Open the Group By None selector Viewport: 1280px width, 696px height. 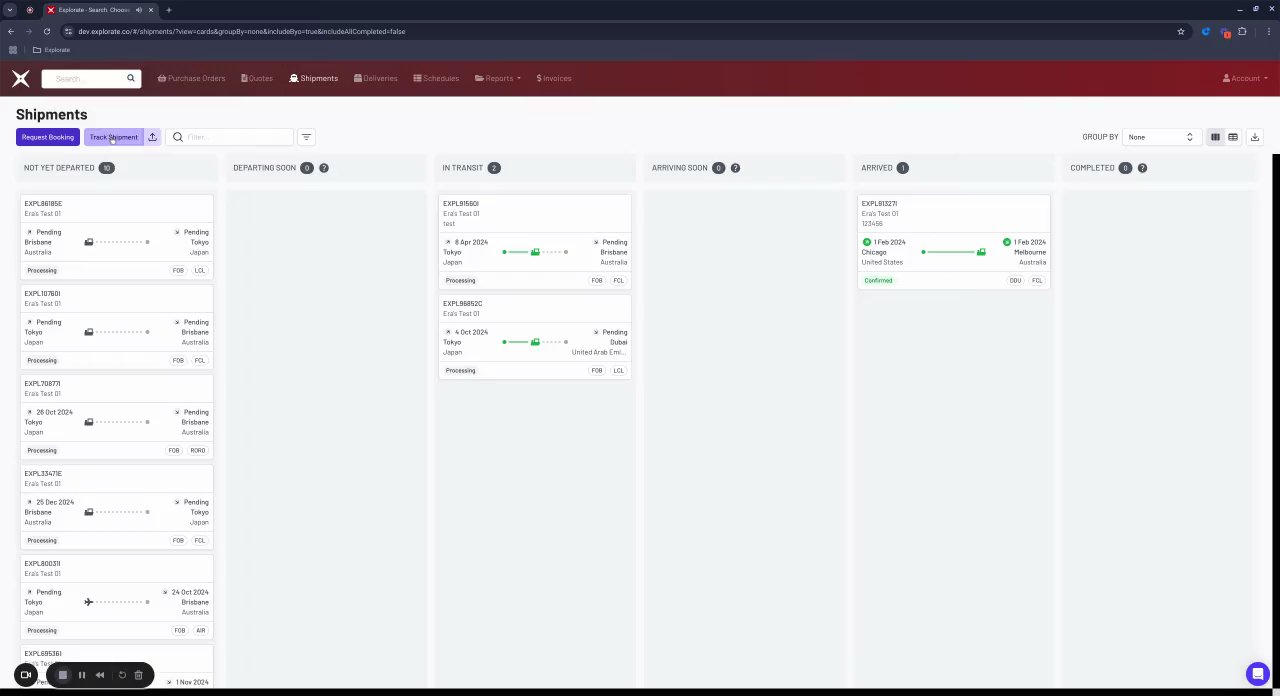click(x=1160, y=137)
